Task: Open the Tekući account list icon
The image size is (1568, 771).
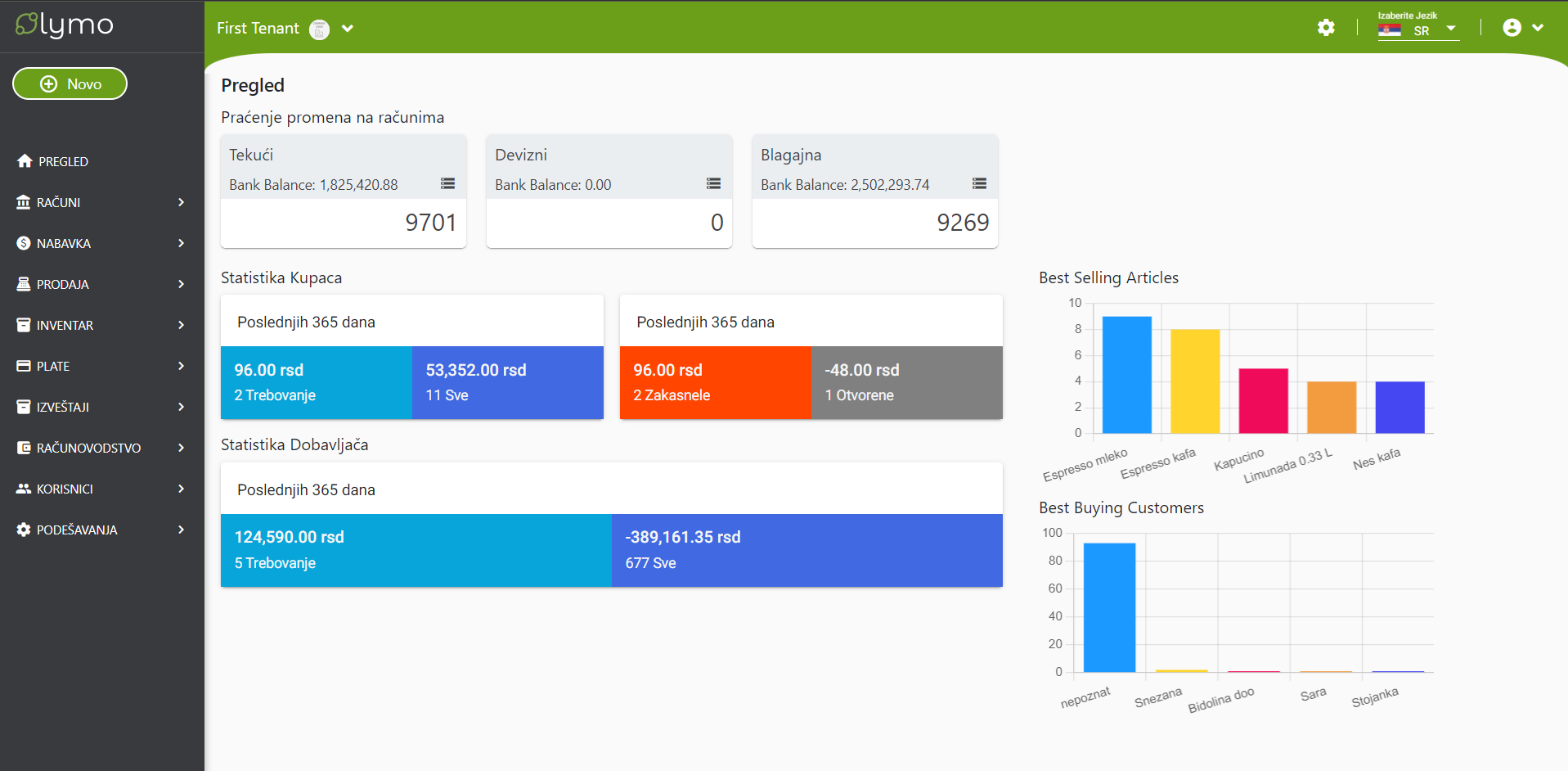Action: (x=447, y=184)
